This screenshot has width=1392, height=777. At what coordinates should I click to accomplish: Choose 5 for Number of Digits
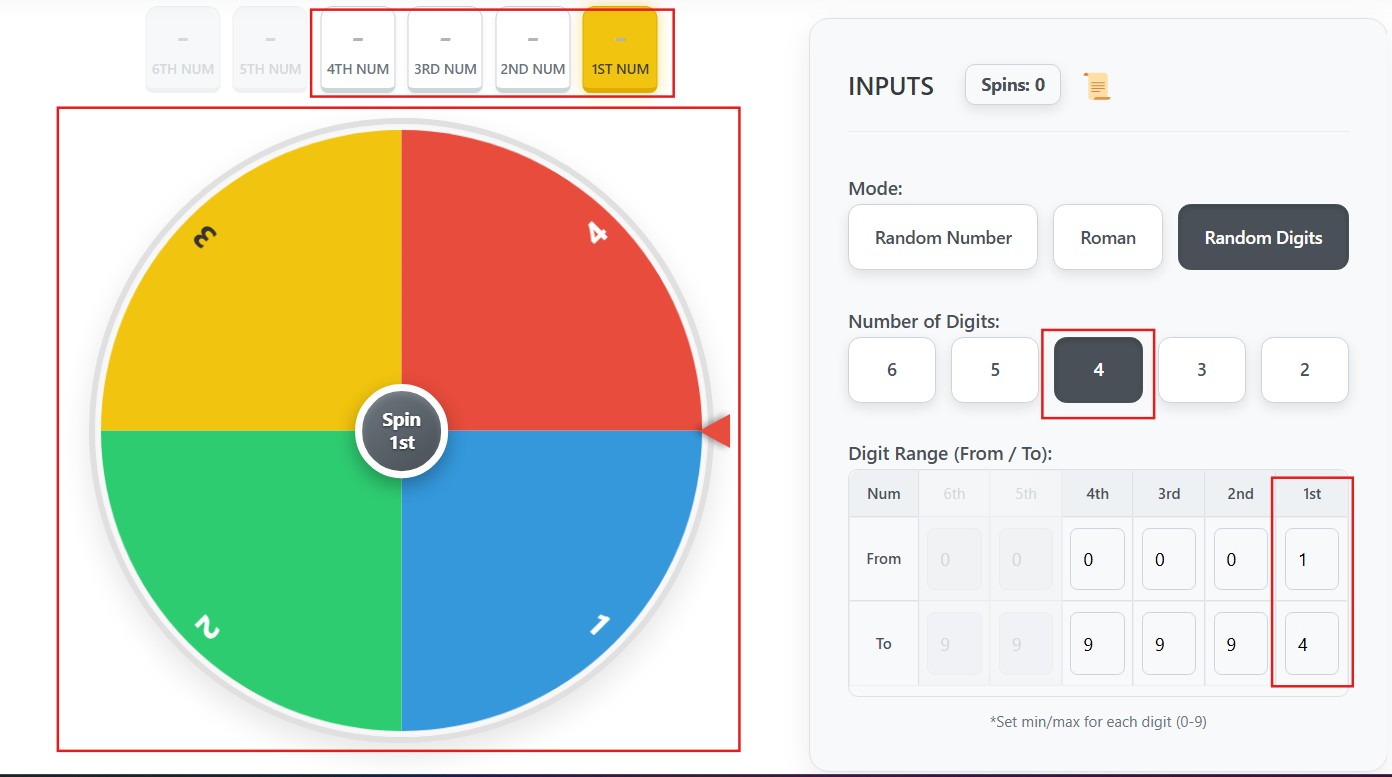tap(994, 369)
